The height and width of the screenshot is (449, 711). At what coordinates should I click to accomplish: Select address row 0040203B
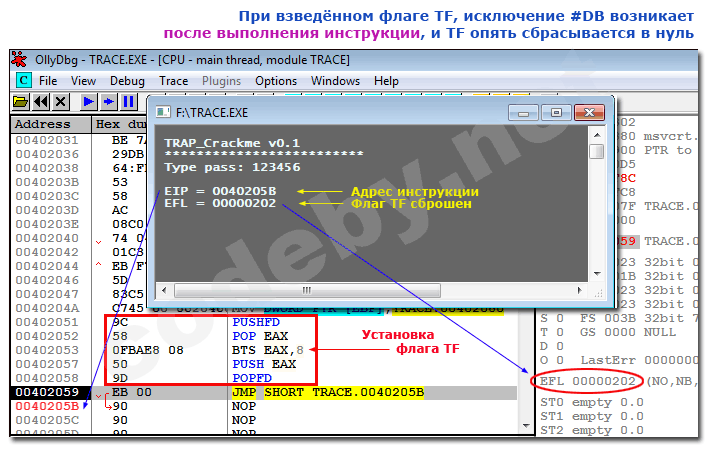(x=47, y=182)
